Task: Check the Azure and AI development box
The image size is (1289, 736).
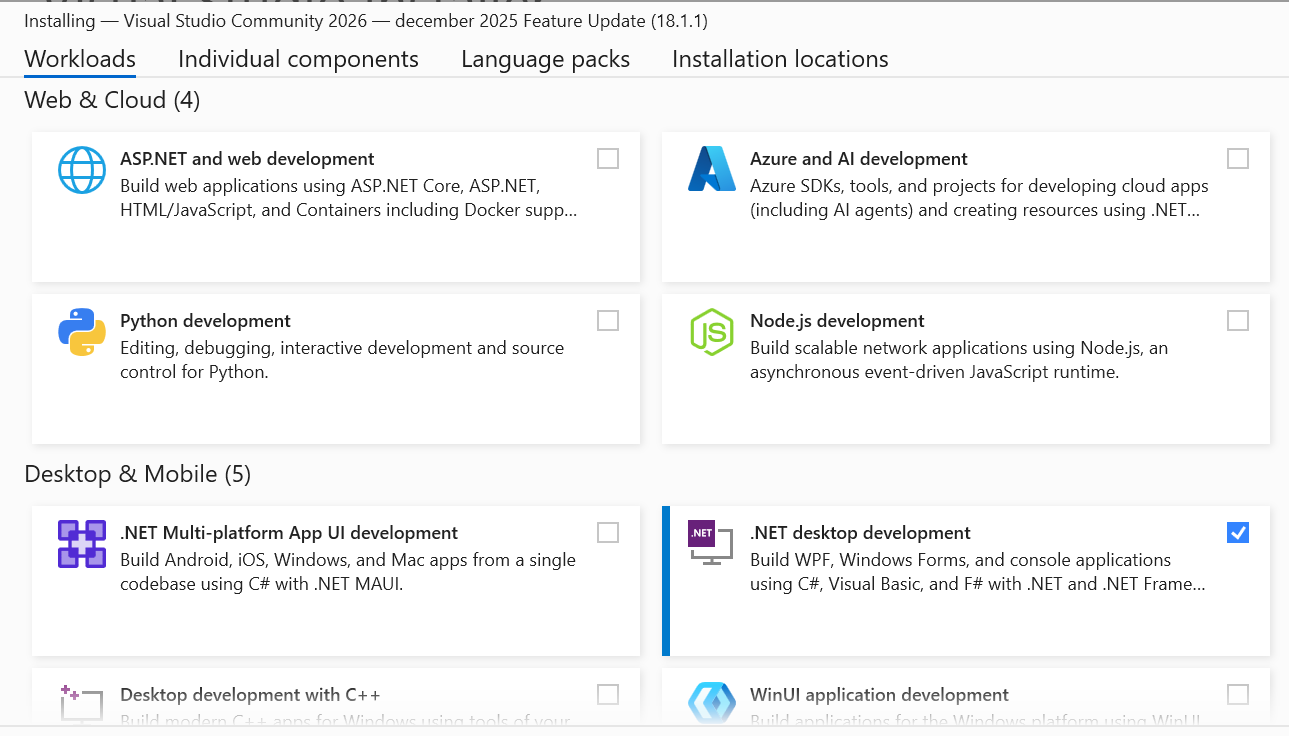Action: pyautogui.click(x=1238, y=158)
